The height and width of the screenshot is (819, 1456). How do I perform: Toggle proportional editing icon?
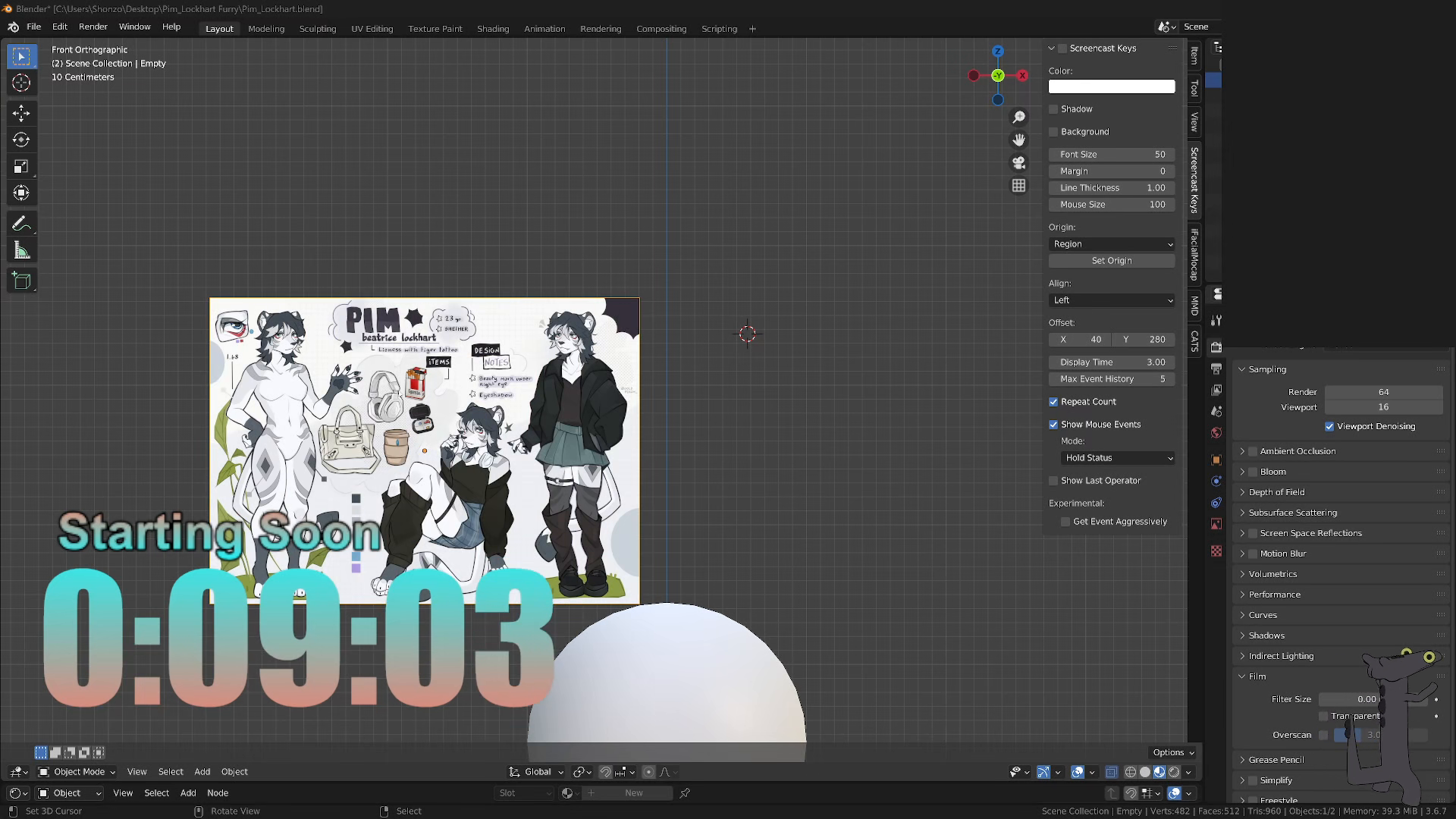(x=648, y=772)
